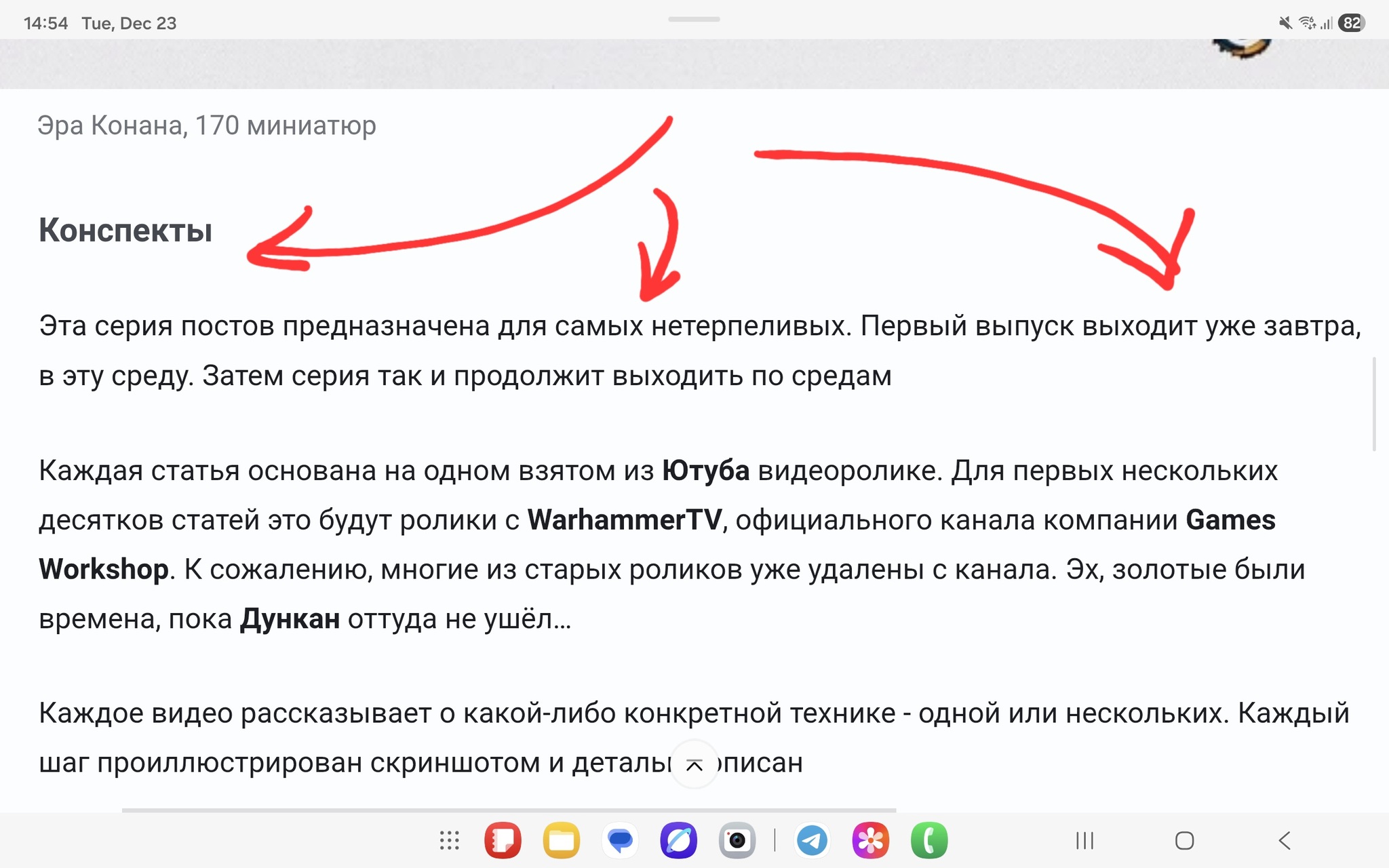Launch Samsung Notes from the taskbar
The image size is (1389, 868).
tap(503, 841)
